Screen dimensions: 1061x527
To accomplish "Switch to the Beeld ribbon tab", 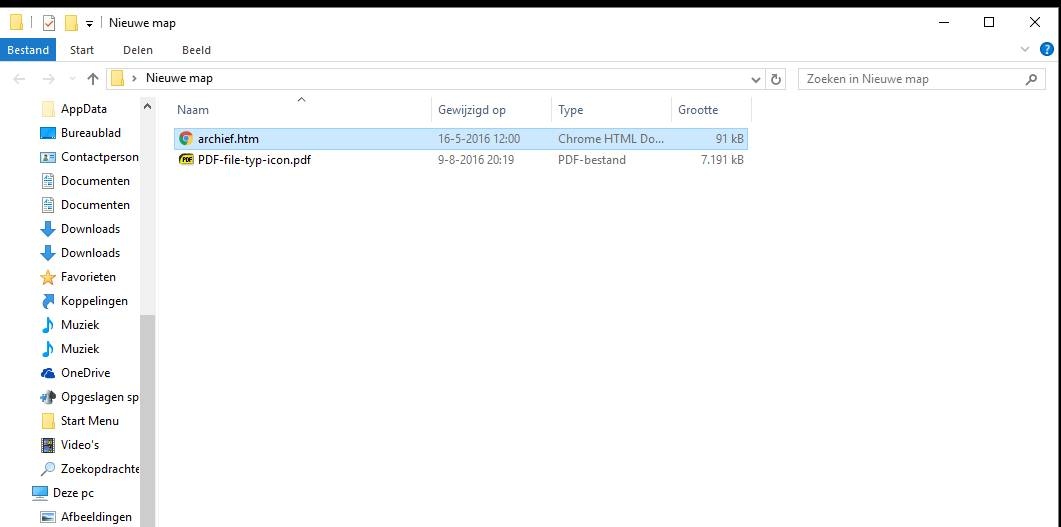I will (x=196, y=50).
